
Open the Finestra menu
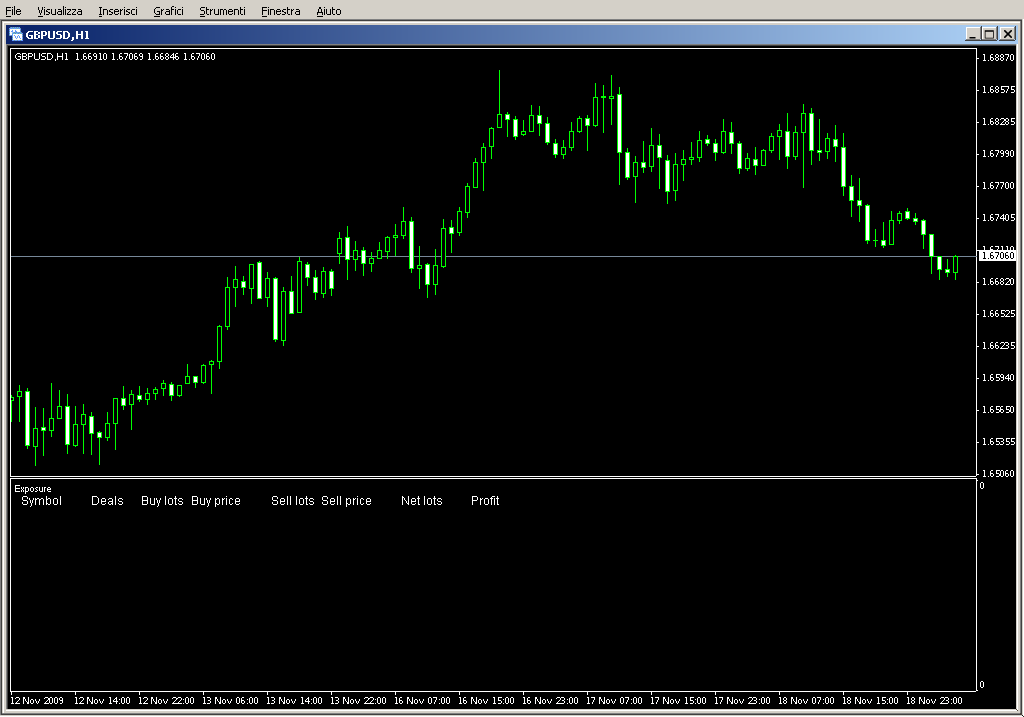[x=280, y=11]
